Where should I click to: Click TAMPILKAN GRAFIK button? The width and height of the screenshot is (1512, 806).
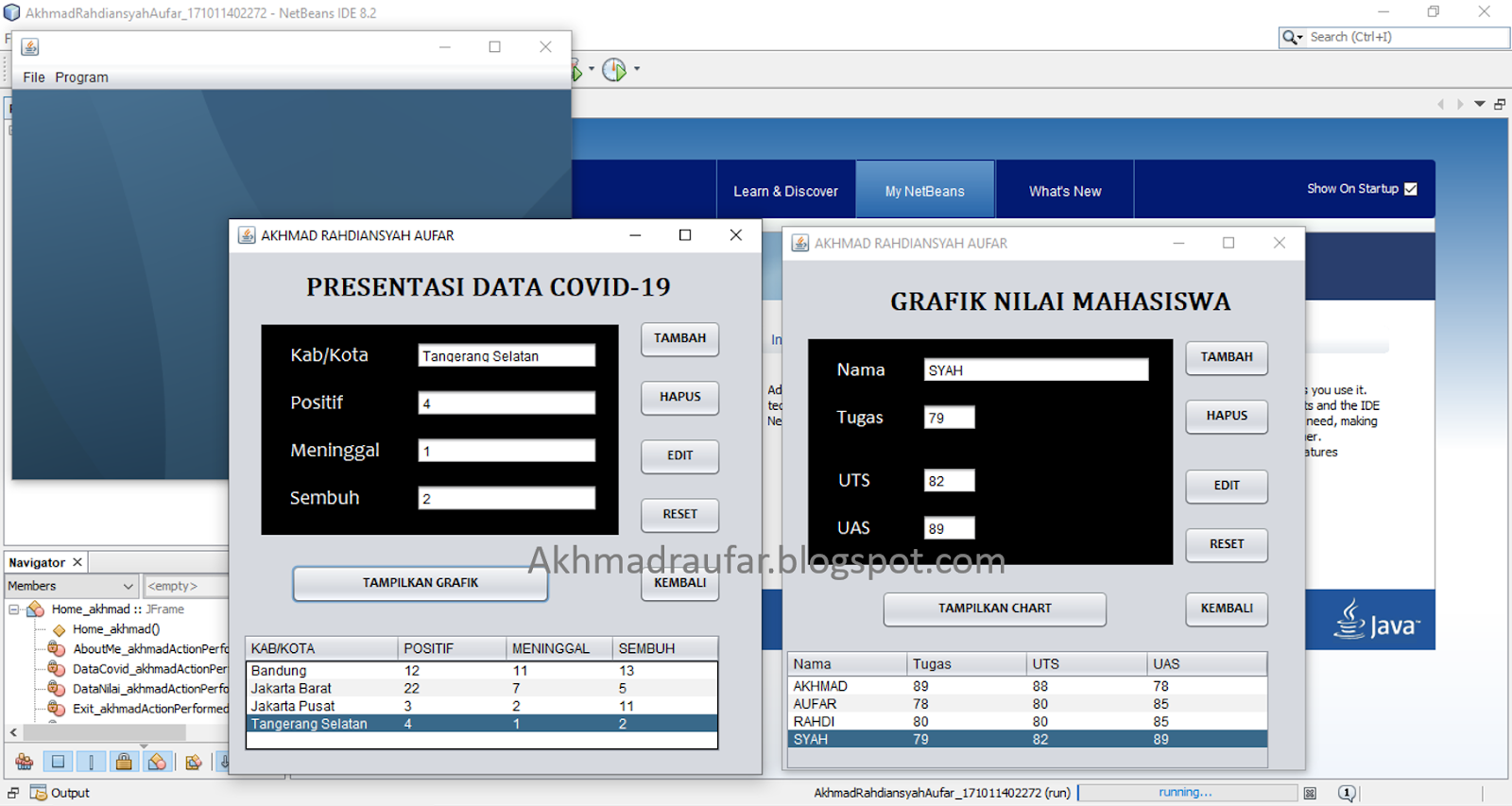tap(421, 583)
